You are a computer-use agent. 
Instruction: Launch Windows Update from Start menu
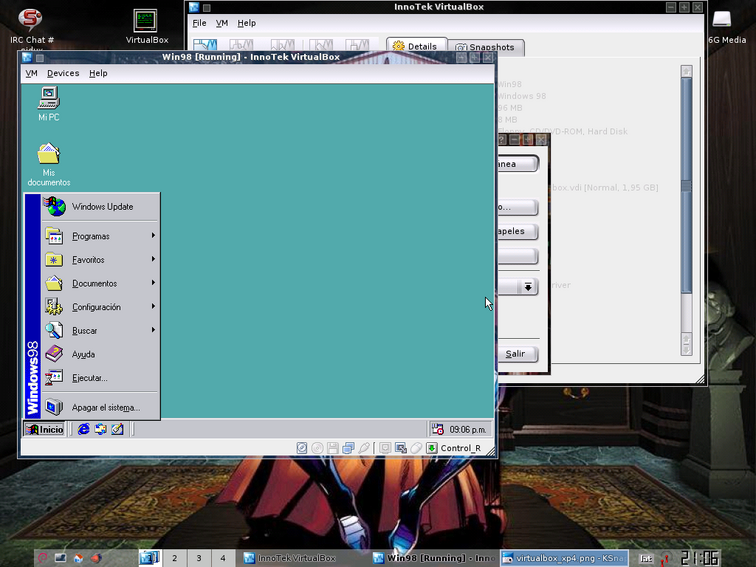pos(101,206)
